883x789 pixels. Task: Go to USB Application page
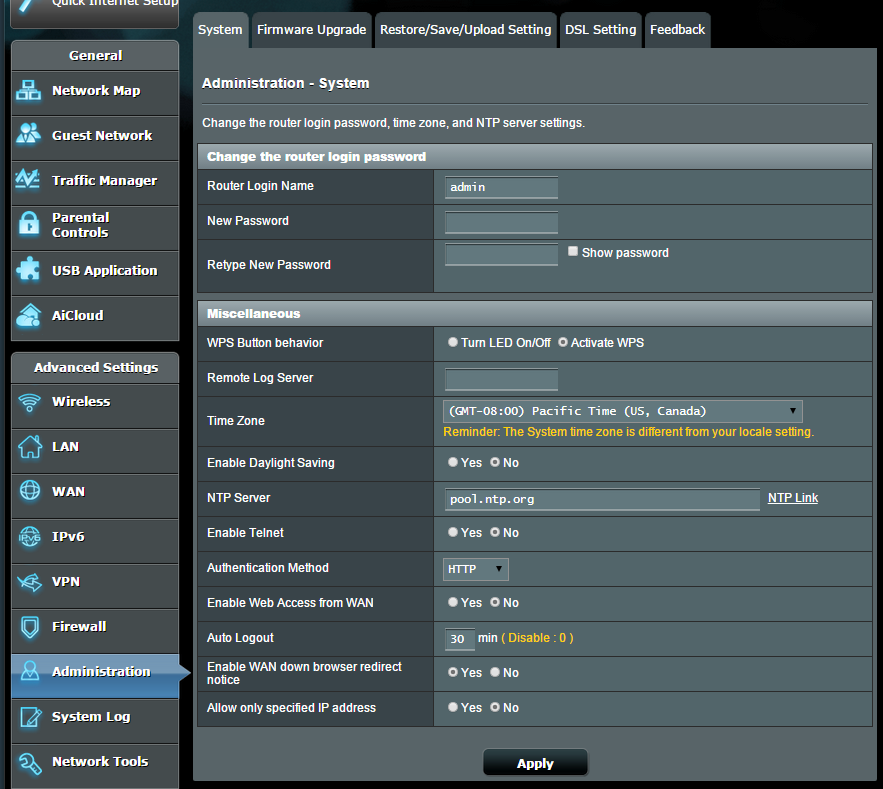click(x=95, y=274)
